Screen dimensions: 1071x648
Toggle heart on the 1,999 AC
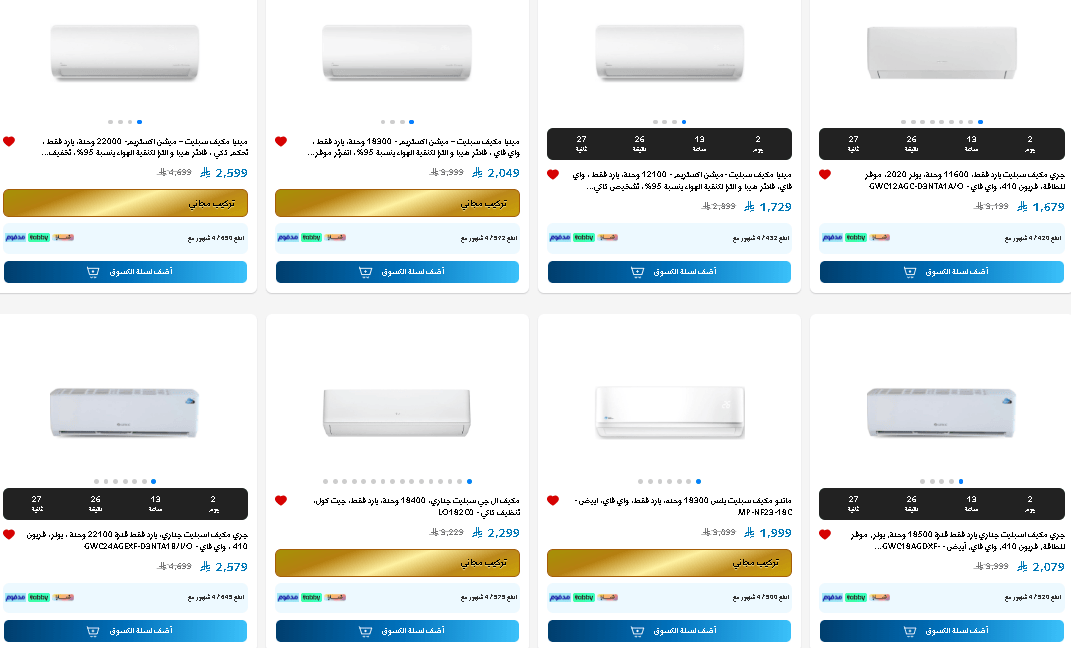[x=553, y=501]
